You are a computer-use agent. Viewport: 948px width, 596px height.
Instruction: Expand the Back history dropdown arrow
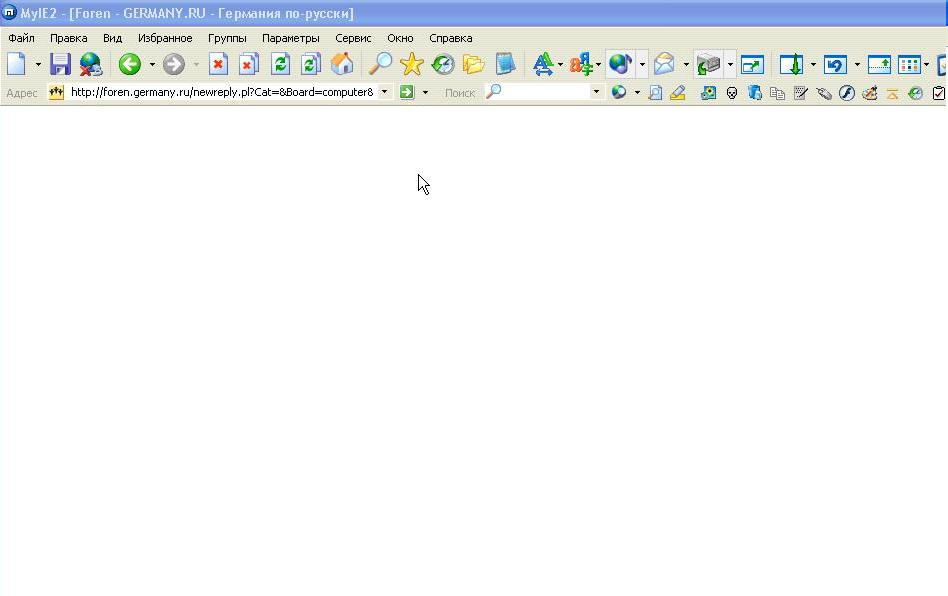(x=152, y=64)
